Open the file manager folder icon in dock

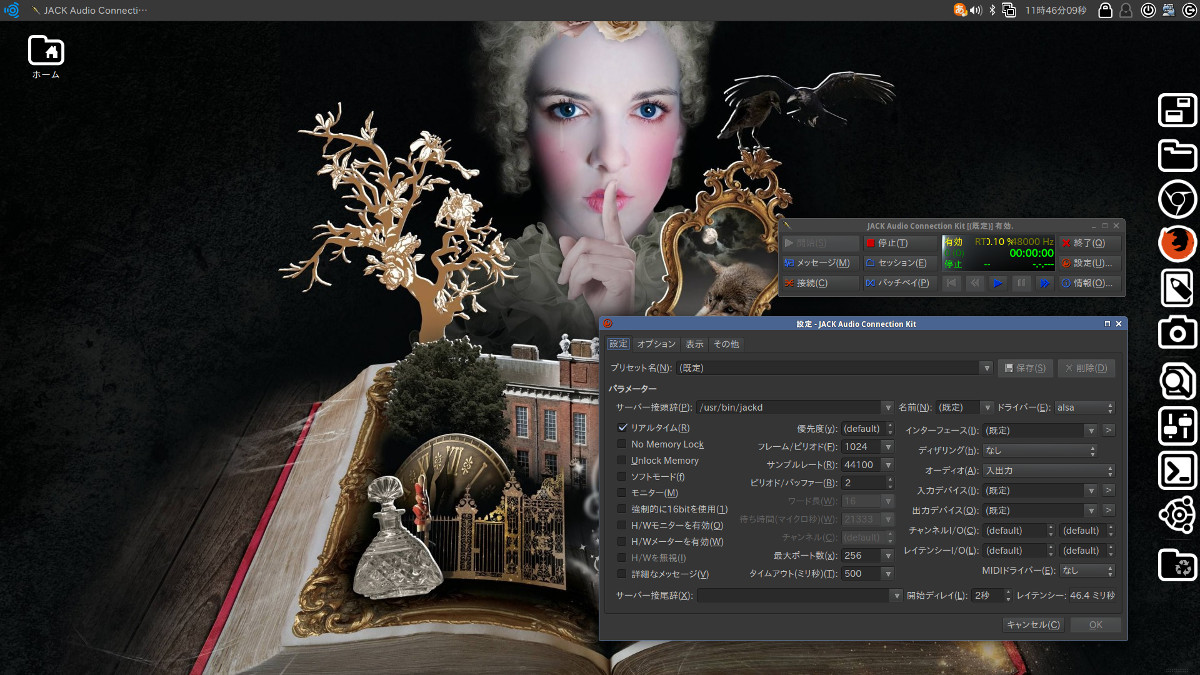[x=1178, y=155]
